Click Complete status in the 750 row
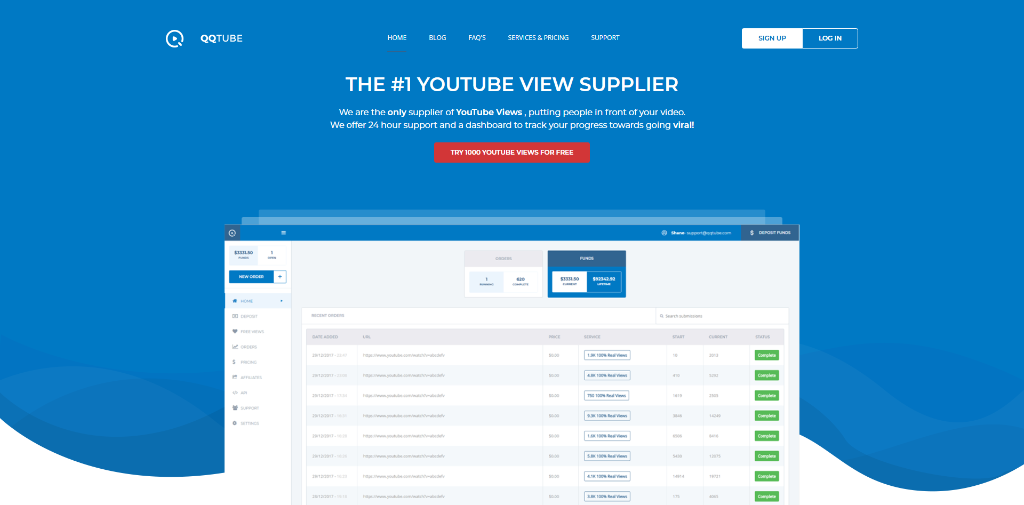 coord(767,396)
